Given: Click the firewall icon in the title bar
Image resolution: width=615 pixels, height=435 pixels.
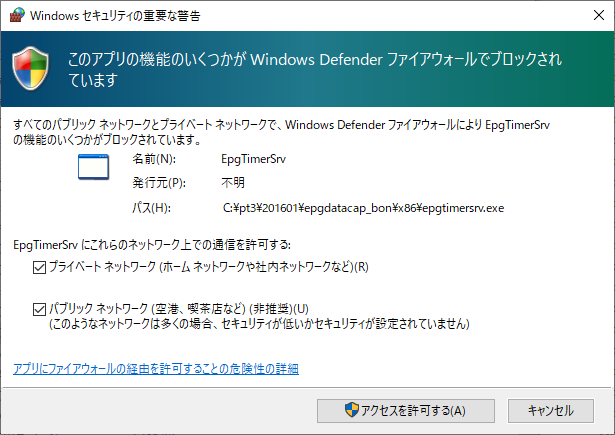Looking at the screenshot, I should coord(17,15).
